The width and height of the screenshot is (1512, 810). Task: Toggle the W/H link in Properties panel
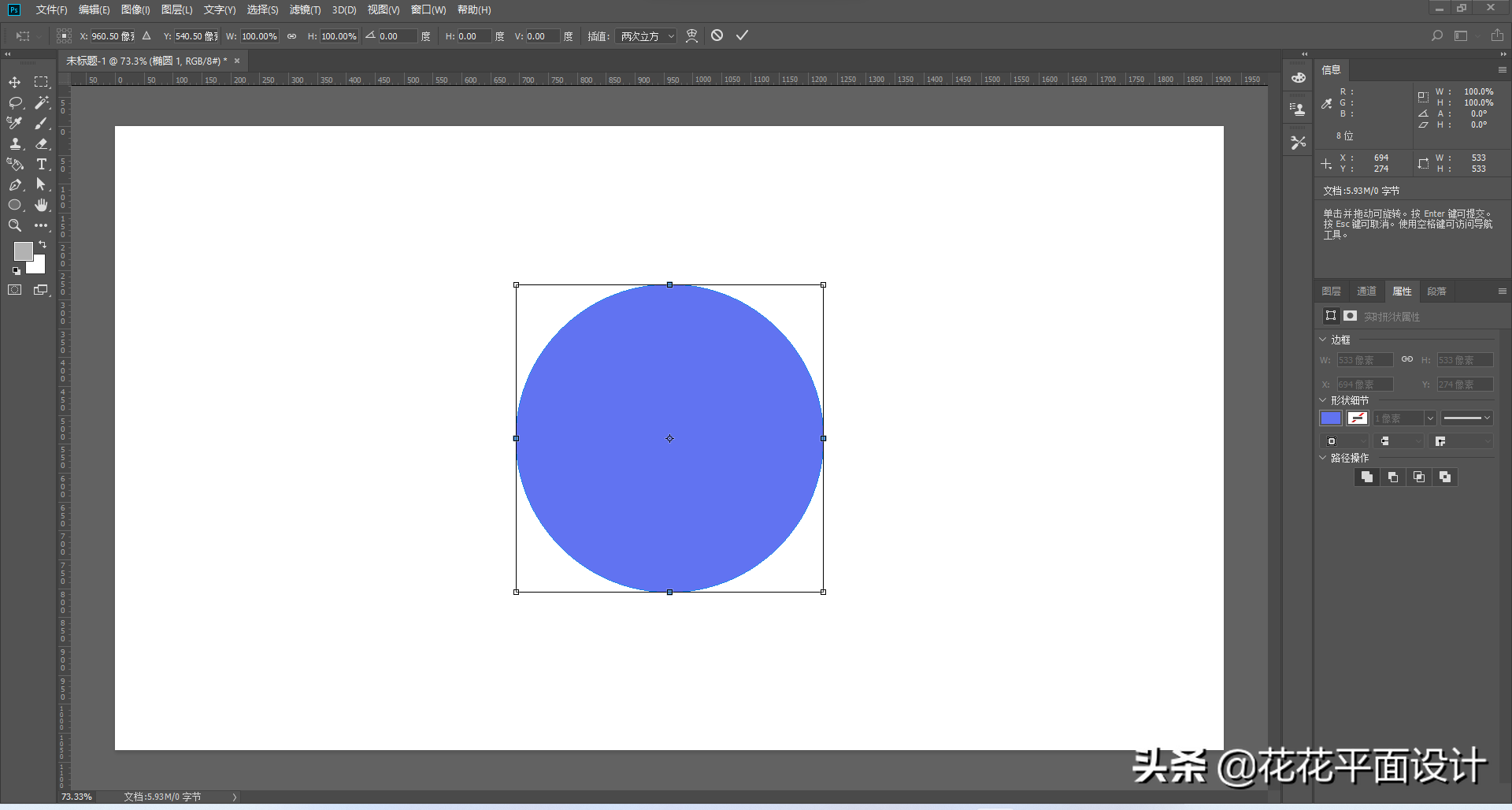[x=1406, y=359]
